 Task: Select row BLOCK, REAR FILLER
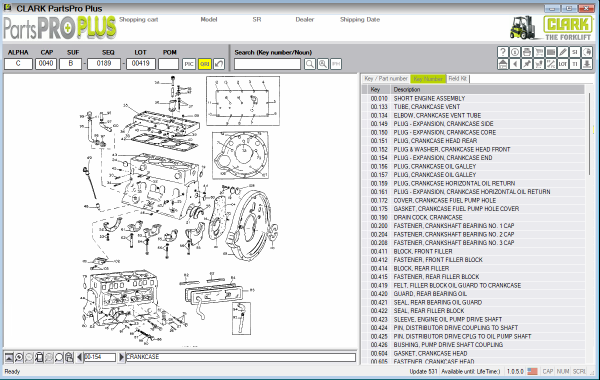click(x=473, y=268)
